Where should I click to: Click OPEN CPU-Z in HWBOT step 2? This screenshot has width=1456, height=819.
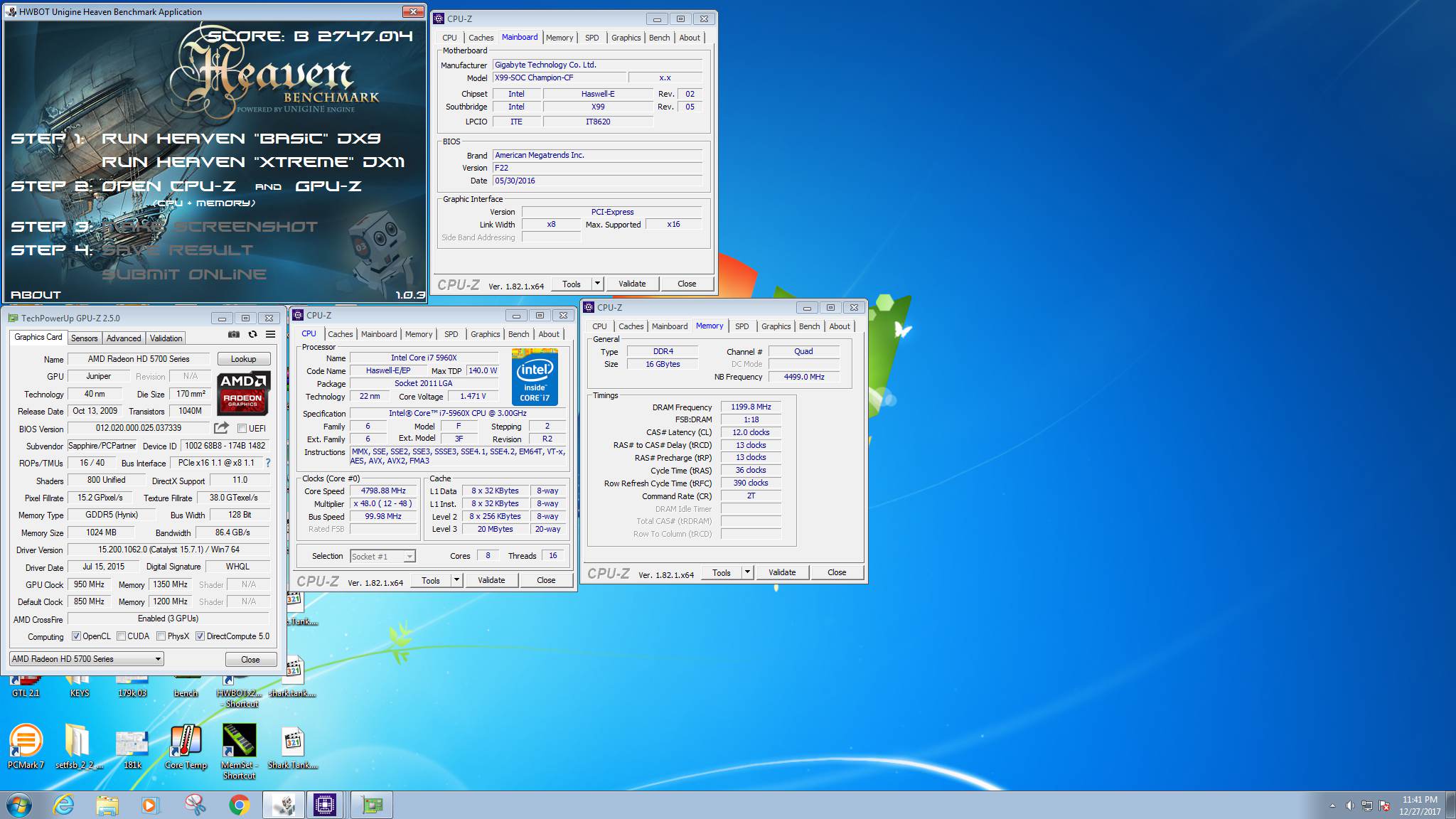click(x=168, y=186)
